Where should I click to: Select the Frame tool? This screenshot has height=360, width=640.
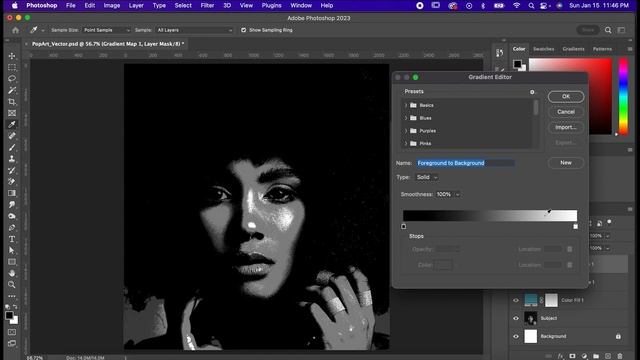pos(12,113)
